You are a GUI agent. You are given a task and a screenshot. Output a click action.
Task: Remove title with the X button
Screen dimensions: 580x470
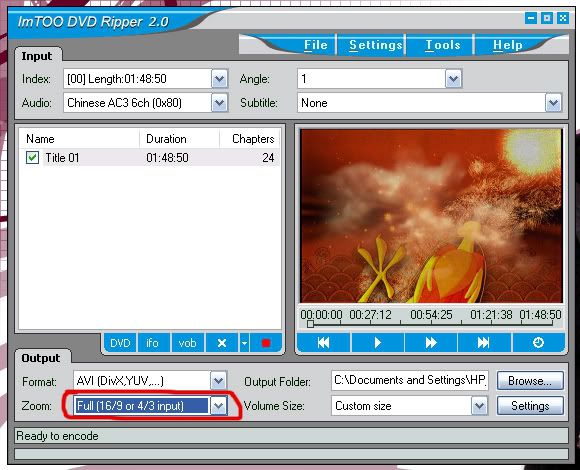[x=222, y=343]
